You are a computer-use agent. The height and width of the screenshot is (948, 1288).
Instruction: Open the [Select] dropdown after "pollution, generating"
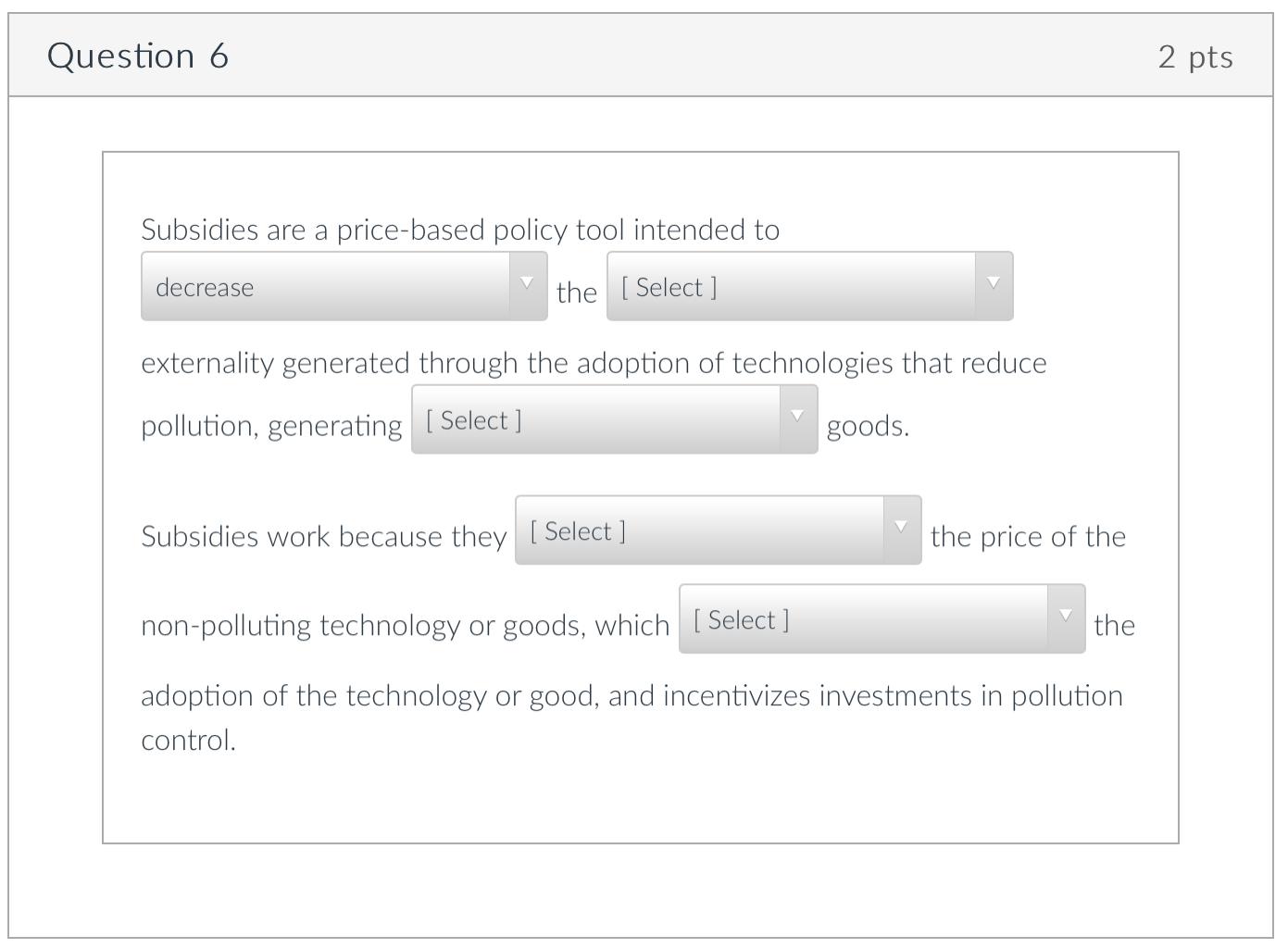point(602,419)
